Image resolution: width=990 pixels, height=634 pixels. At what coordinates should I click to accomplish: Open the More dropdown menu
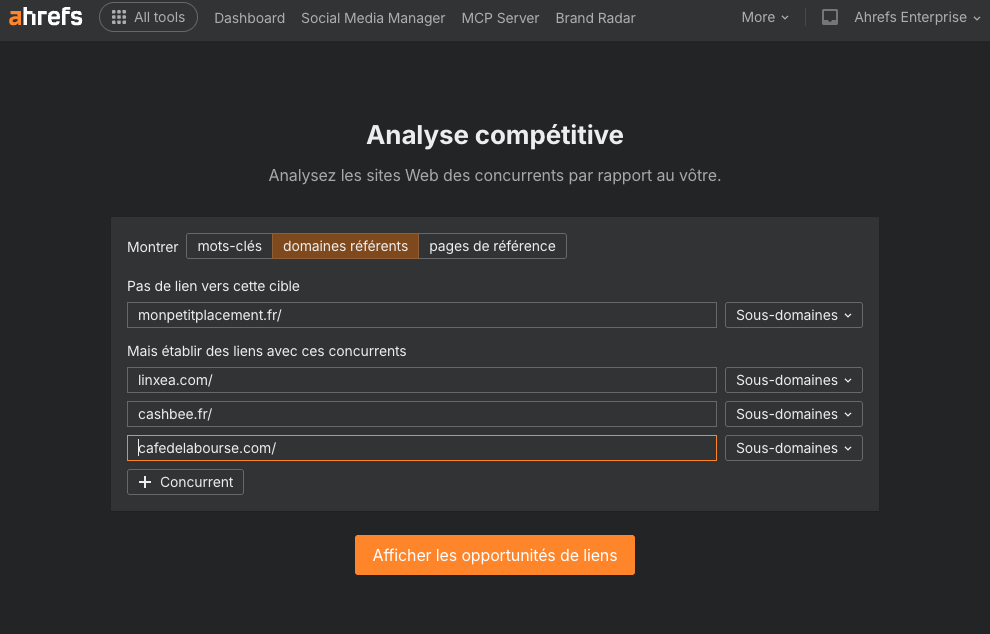(765, 17)
